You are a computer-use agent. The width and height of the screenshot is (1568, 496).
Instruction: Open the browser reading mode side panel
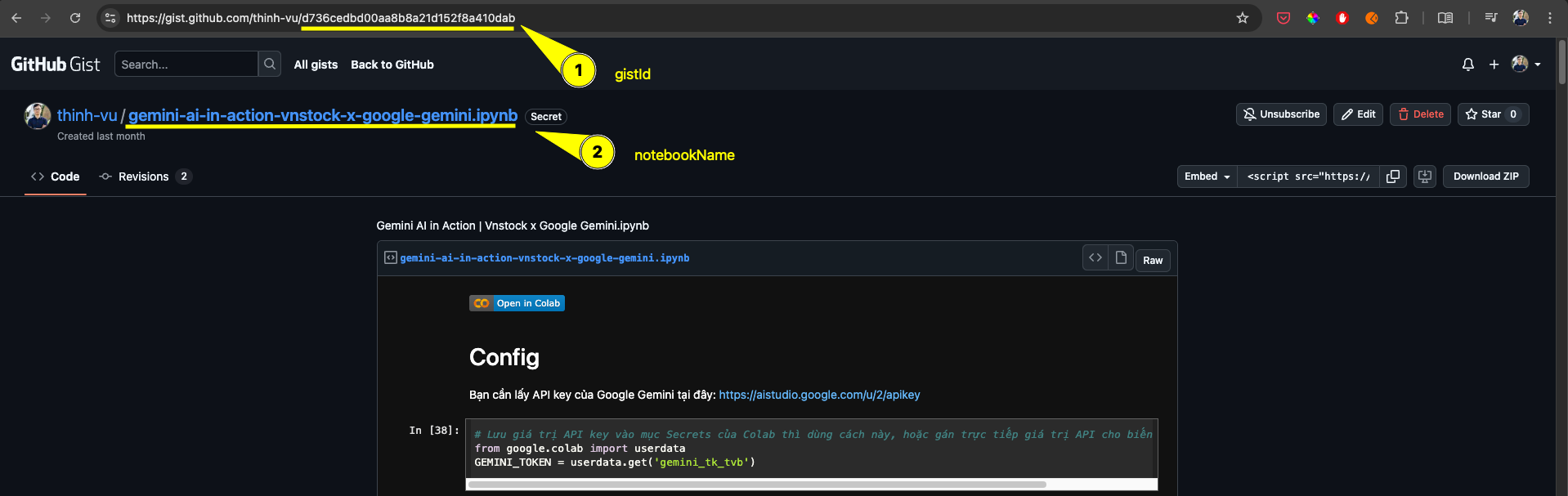(1445, 18)
